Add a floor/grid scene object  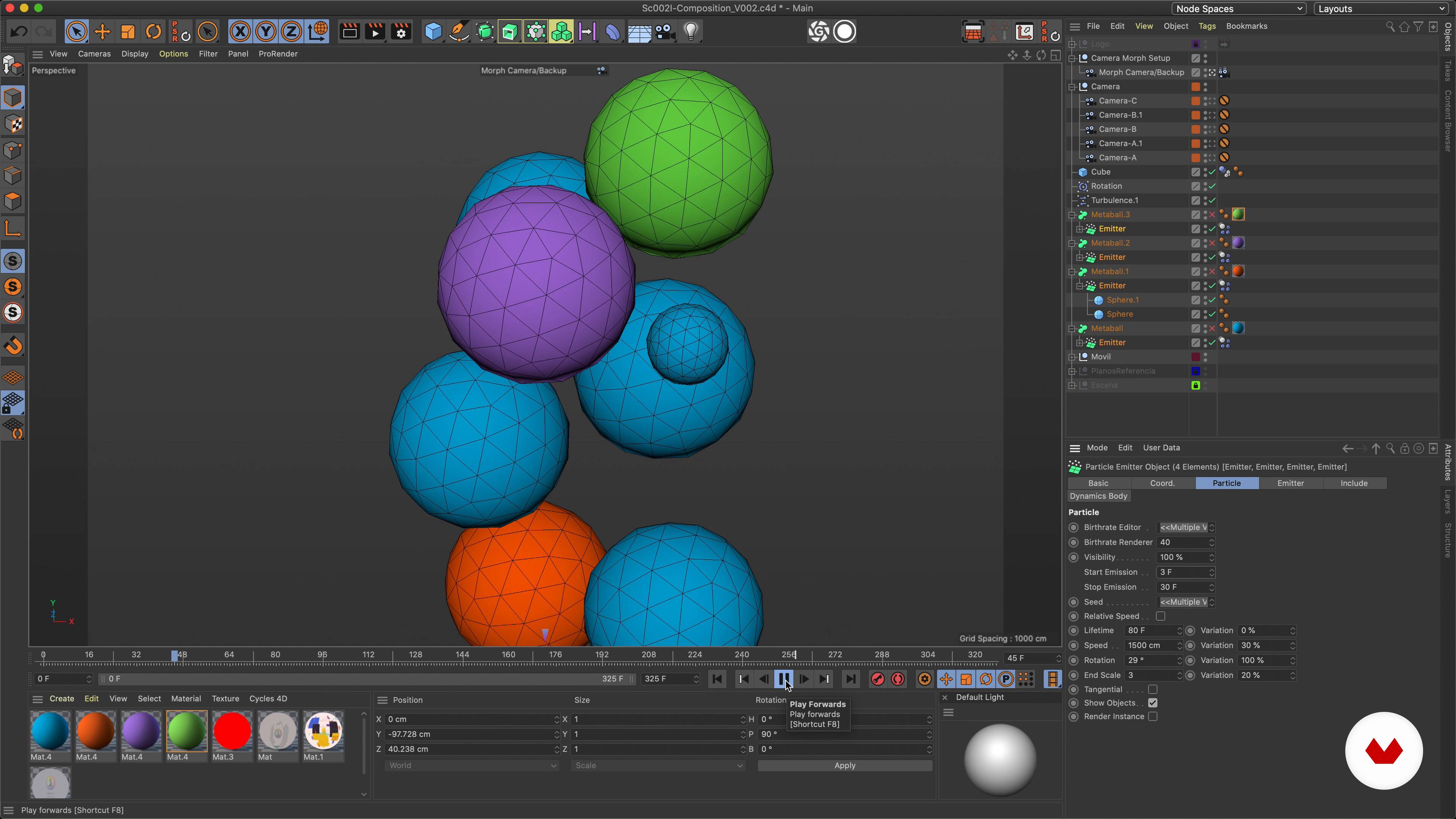[x=639, y=31]
